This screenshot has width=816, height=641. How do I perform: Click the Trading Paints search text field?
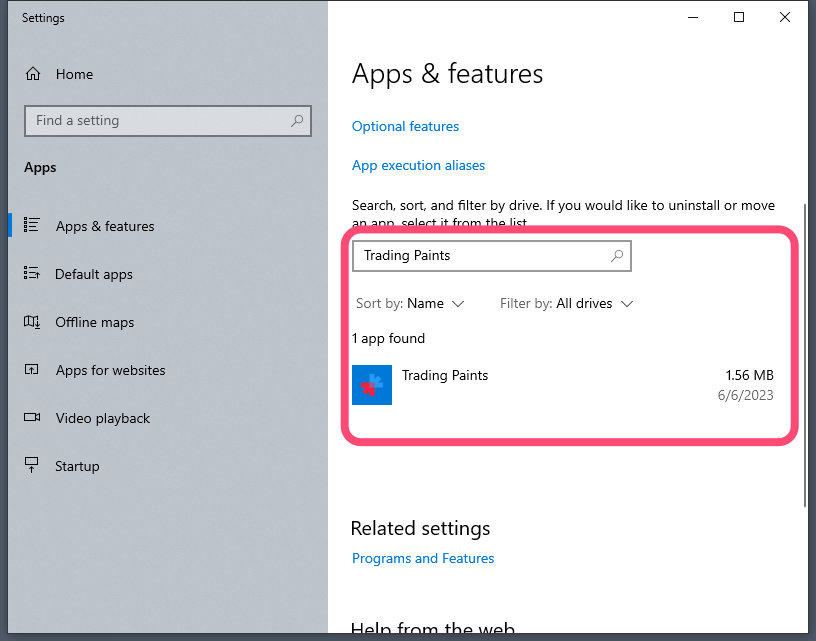click(480, 256)
